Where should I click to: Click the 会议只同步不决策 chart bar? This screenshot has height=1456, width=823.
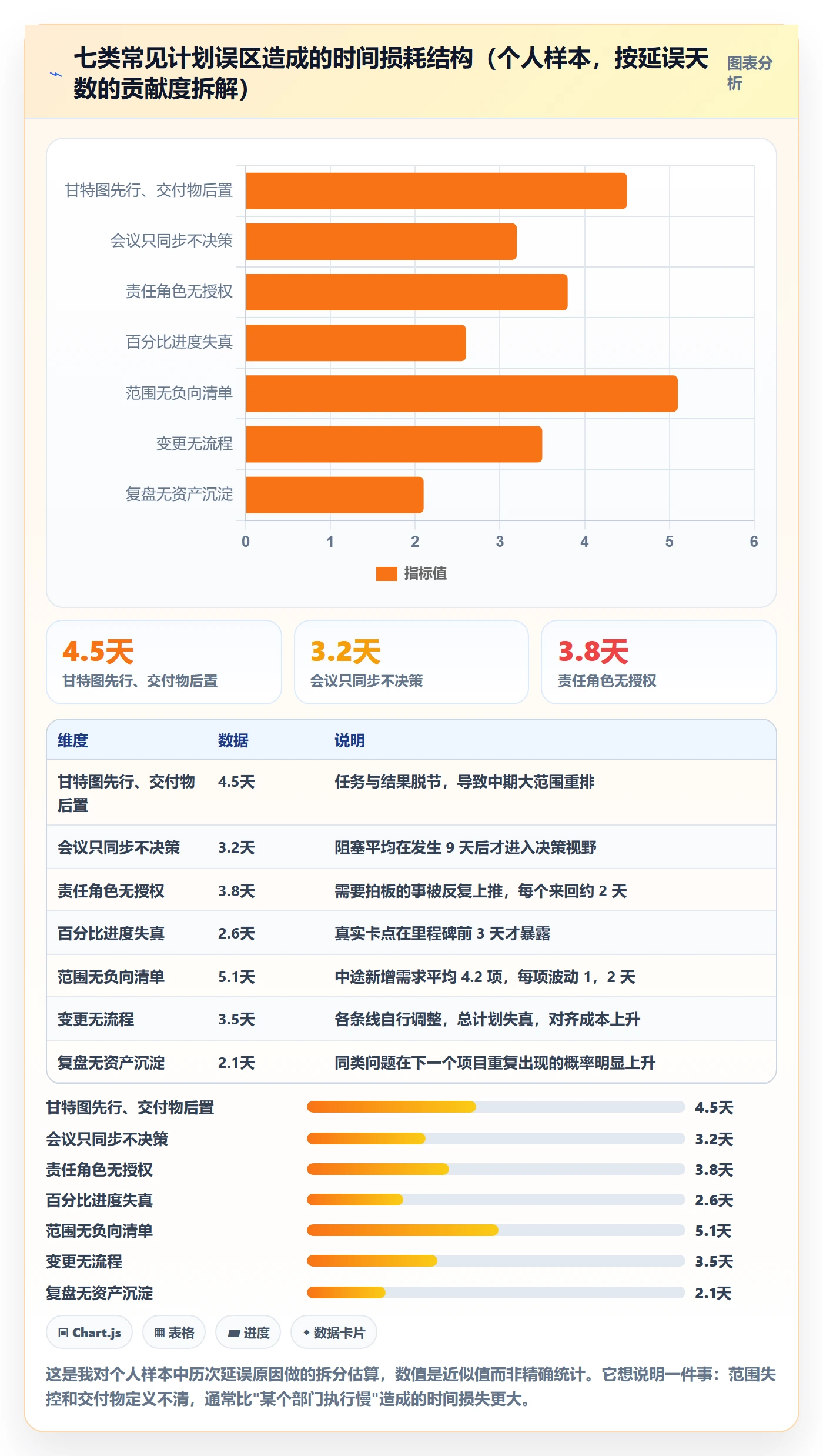[x=381, y=242]
